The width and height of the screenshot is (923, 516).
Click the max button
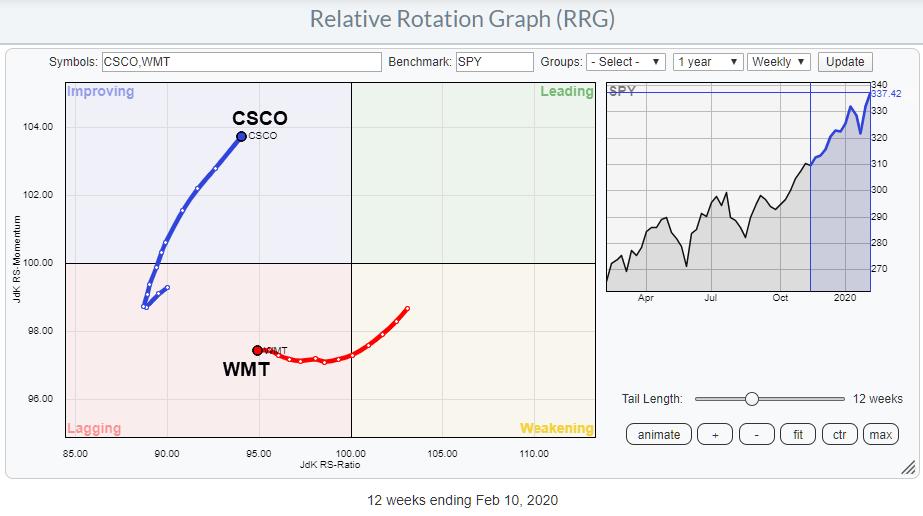(x=881, y=435)
